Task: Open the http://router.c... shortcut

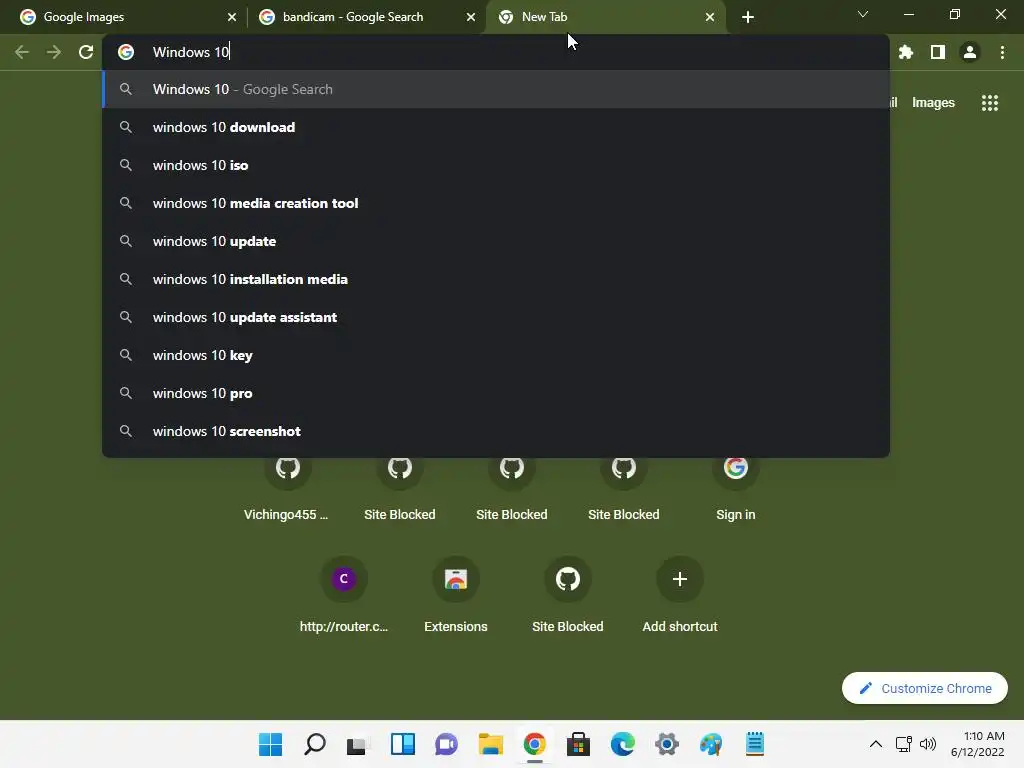Action: click(344, 594)
